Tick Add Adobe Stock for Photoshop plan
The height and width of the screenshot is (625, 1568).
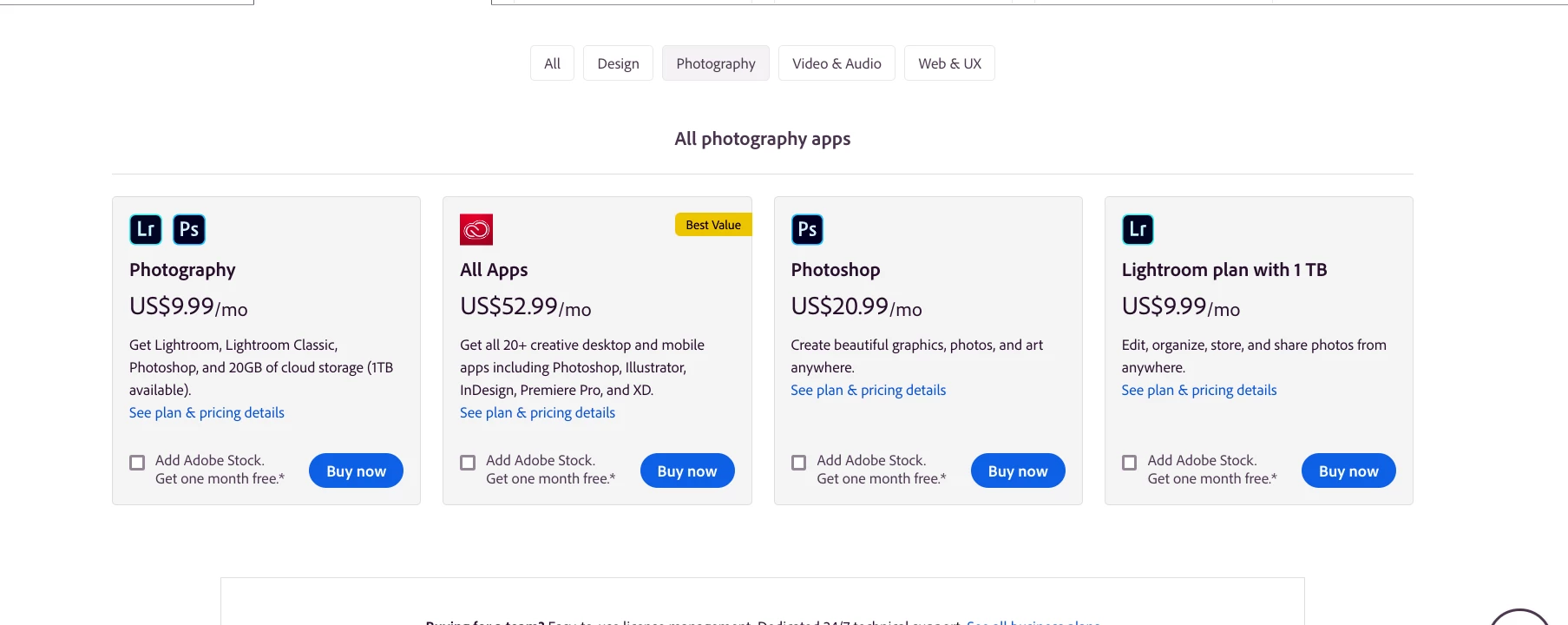point(798,463)
